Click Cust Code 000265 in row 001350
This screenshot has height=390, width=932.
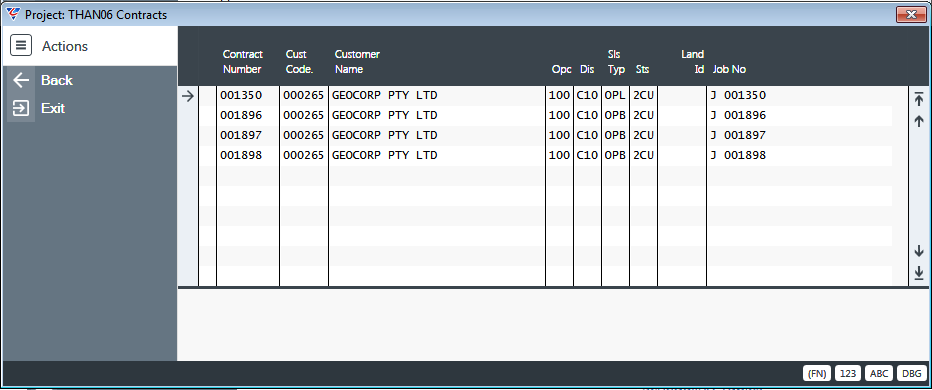[304, 95]
